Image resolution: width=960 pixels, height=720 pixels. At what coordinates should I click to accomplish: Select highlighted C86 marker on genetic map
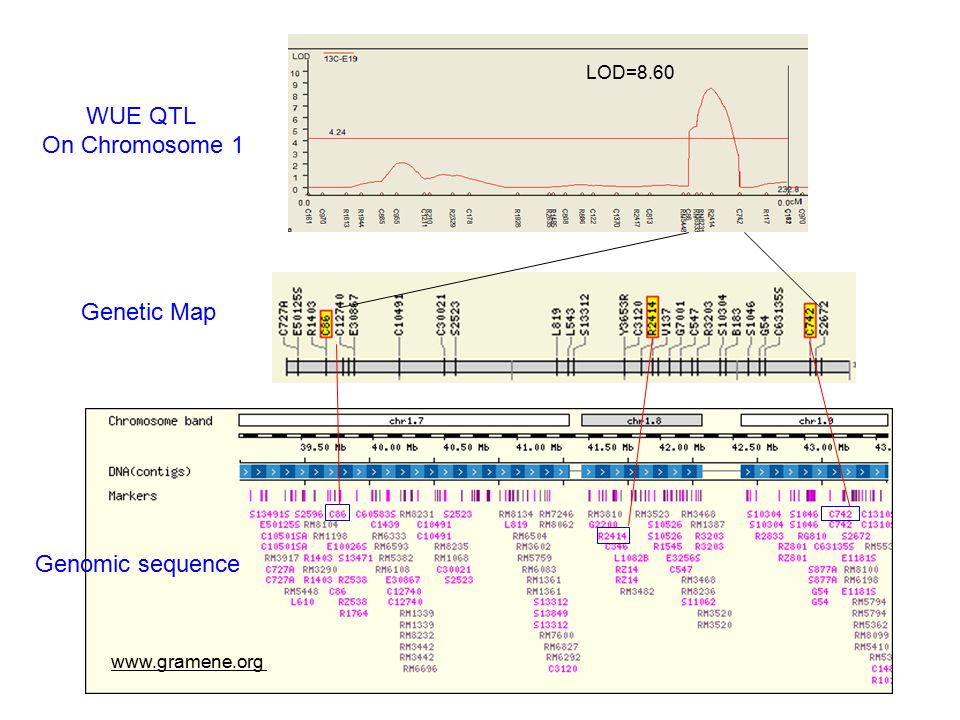tap(326, 324)
